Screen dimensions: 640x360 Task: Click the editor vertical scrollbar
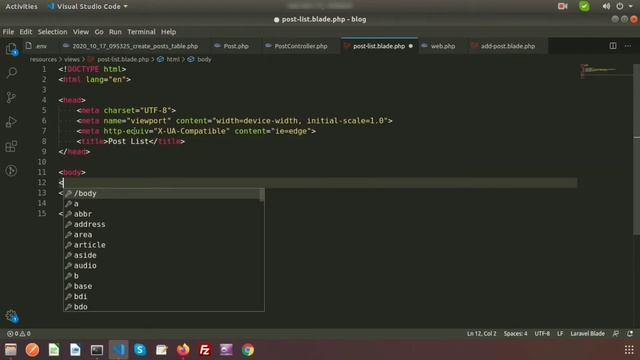coord(636,149)
